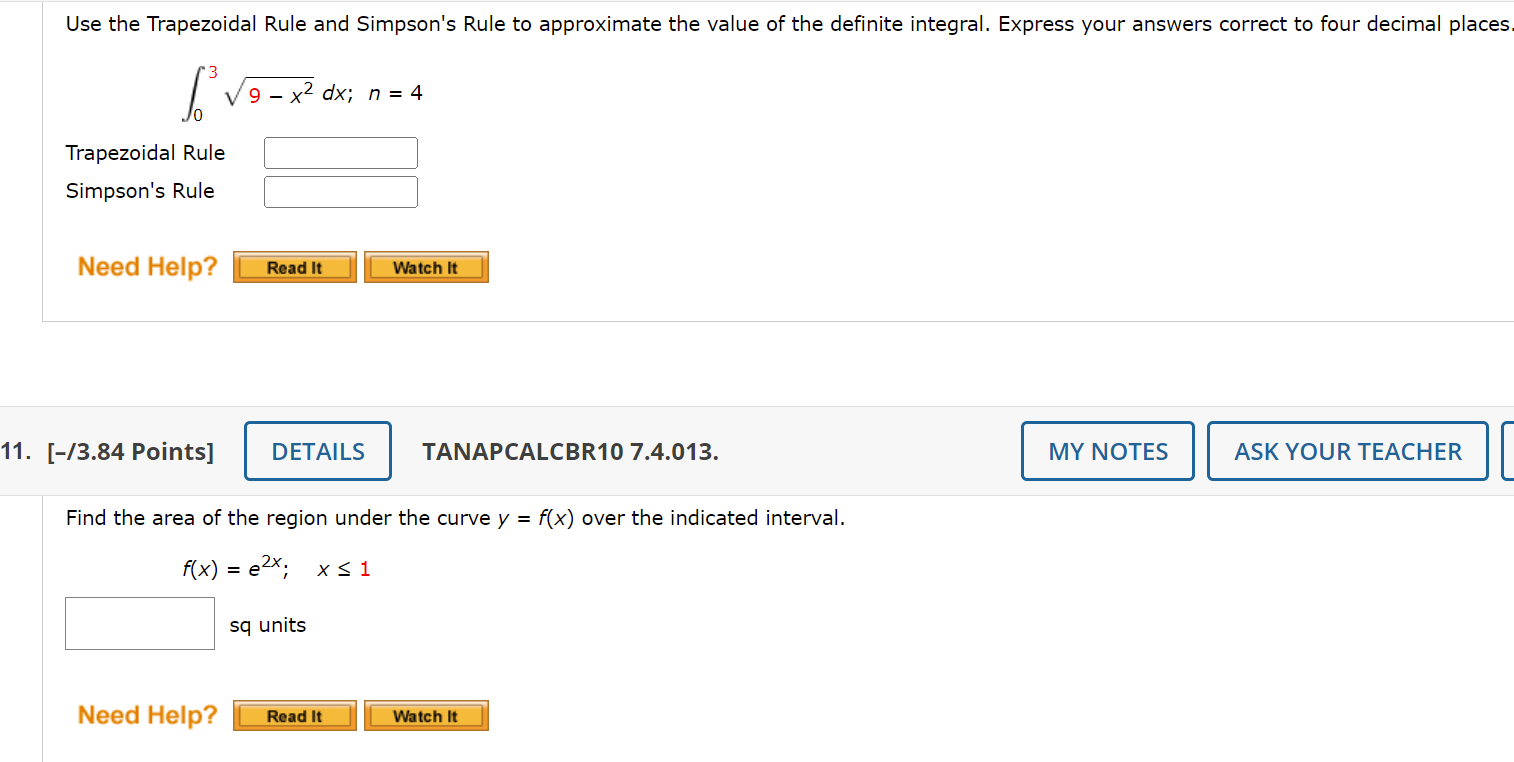Click the DETAILS button for problem 11
Viewport: 1514px width, 762px height.
317,451
